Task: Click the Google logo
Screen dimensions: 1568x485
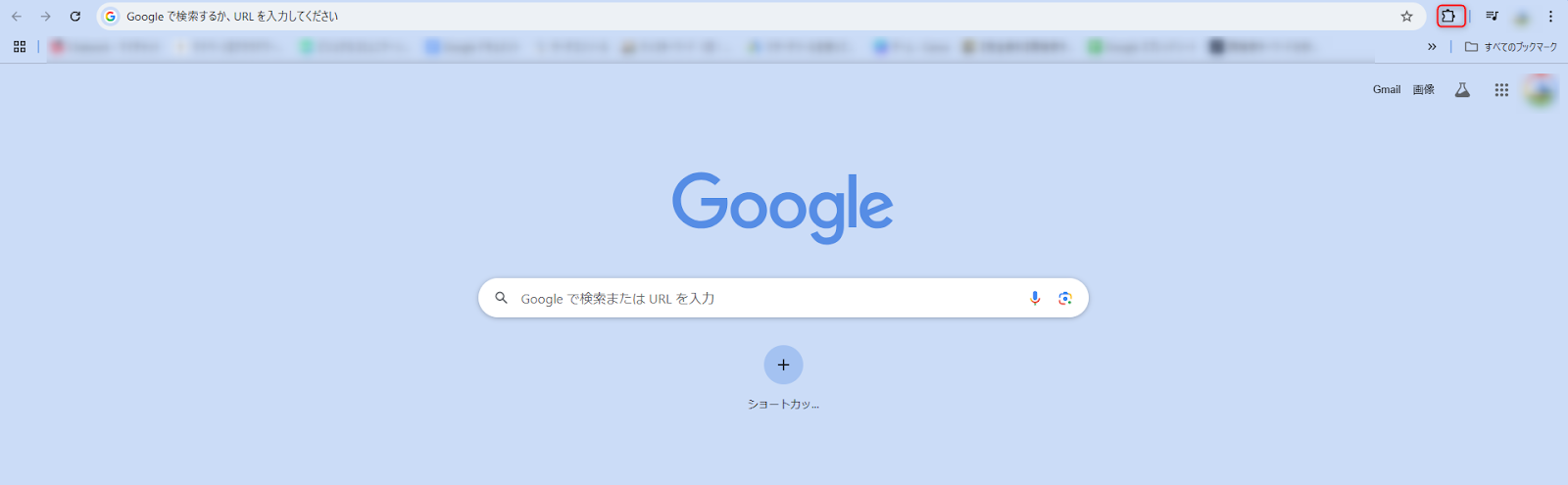Action: [782, 207]
